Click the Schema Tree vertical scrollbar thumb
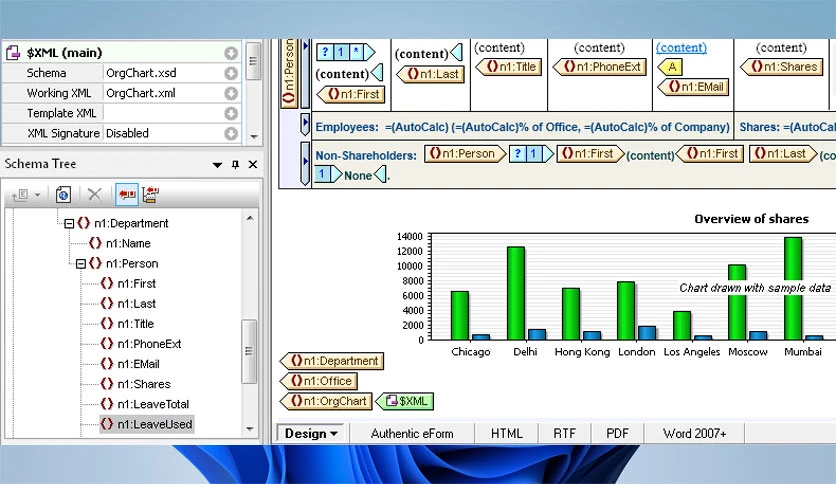Screen dimensions: 836x484 [x=248, y=351]
